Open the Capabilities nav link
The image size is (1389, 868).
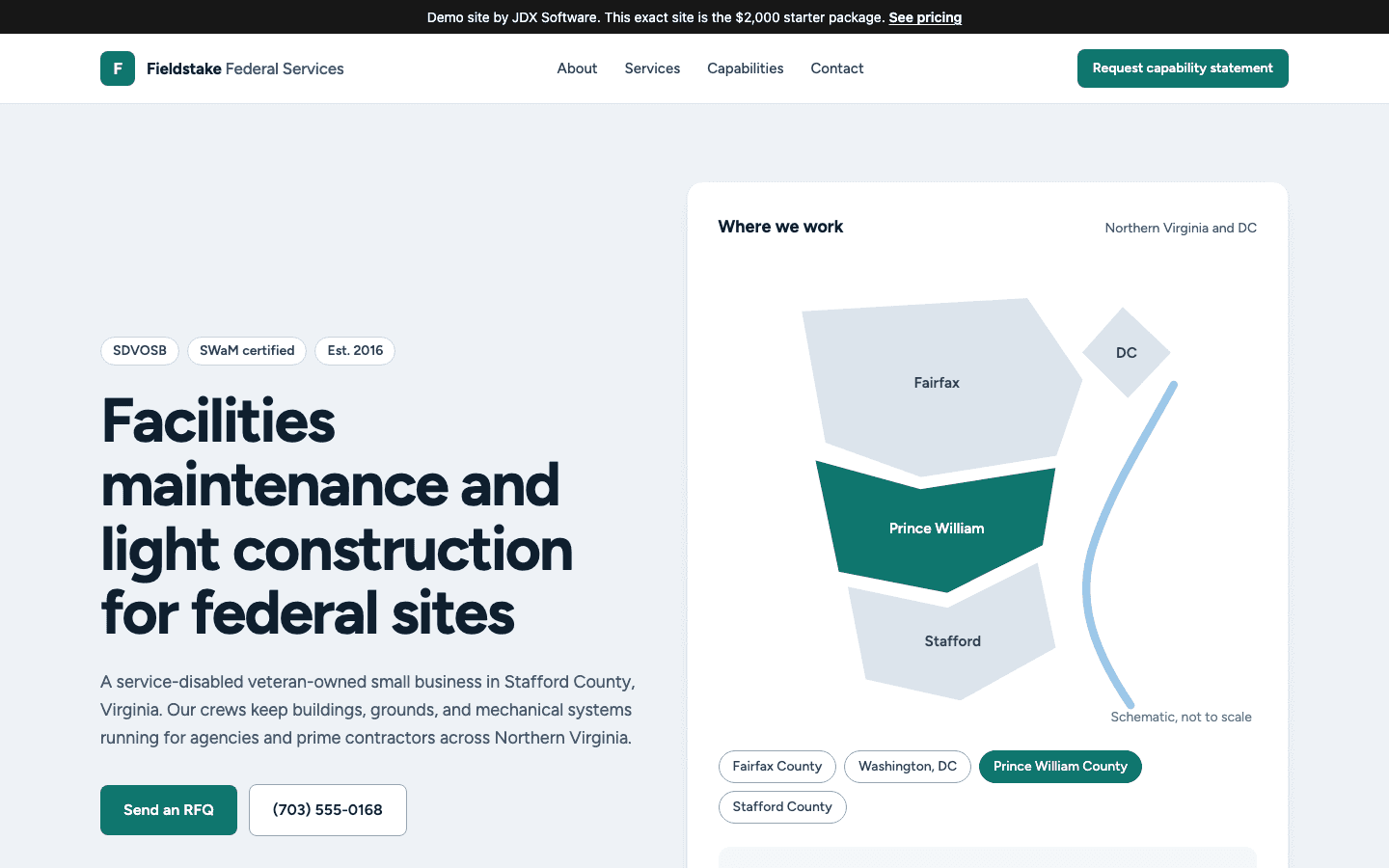click(x=745, y=68)
